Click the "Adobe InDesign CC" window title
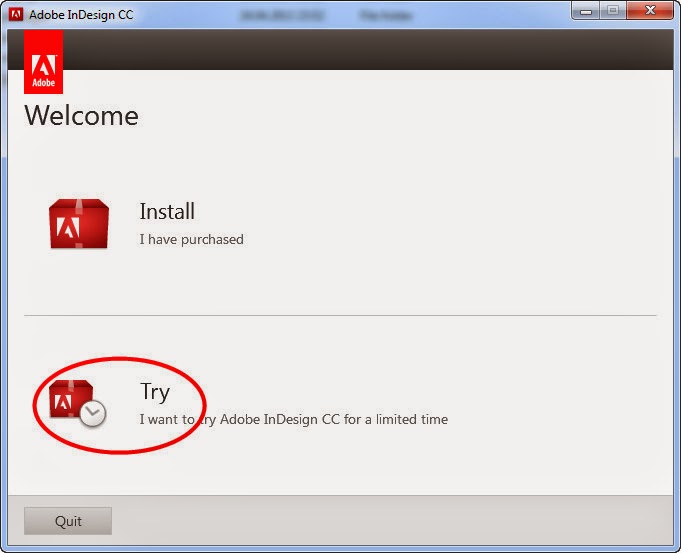The height and width of the screenshot is (553, 681). 81,15
